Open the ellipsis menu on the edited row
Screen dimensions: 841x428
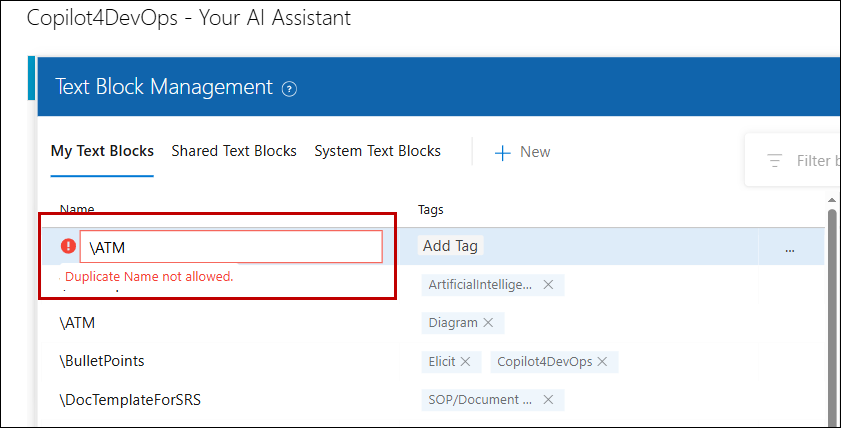(x=790, y=250)
